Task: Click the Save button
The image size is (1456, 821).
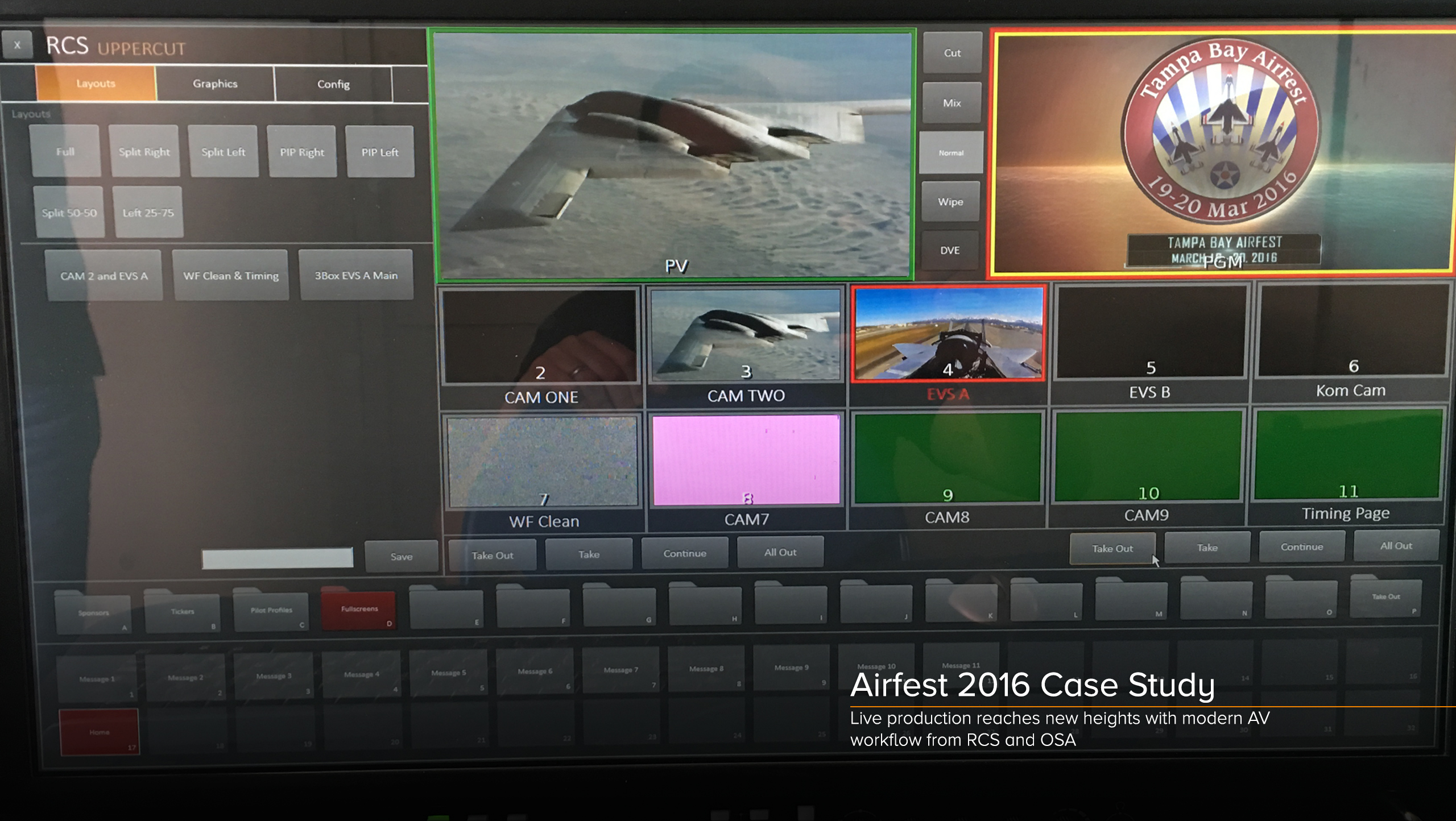Action: 402,556
